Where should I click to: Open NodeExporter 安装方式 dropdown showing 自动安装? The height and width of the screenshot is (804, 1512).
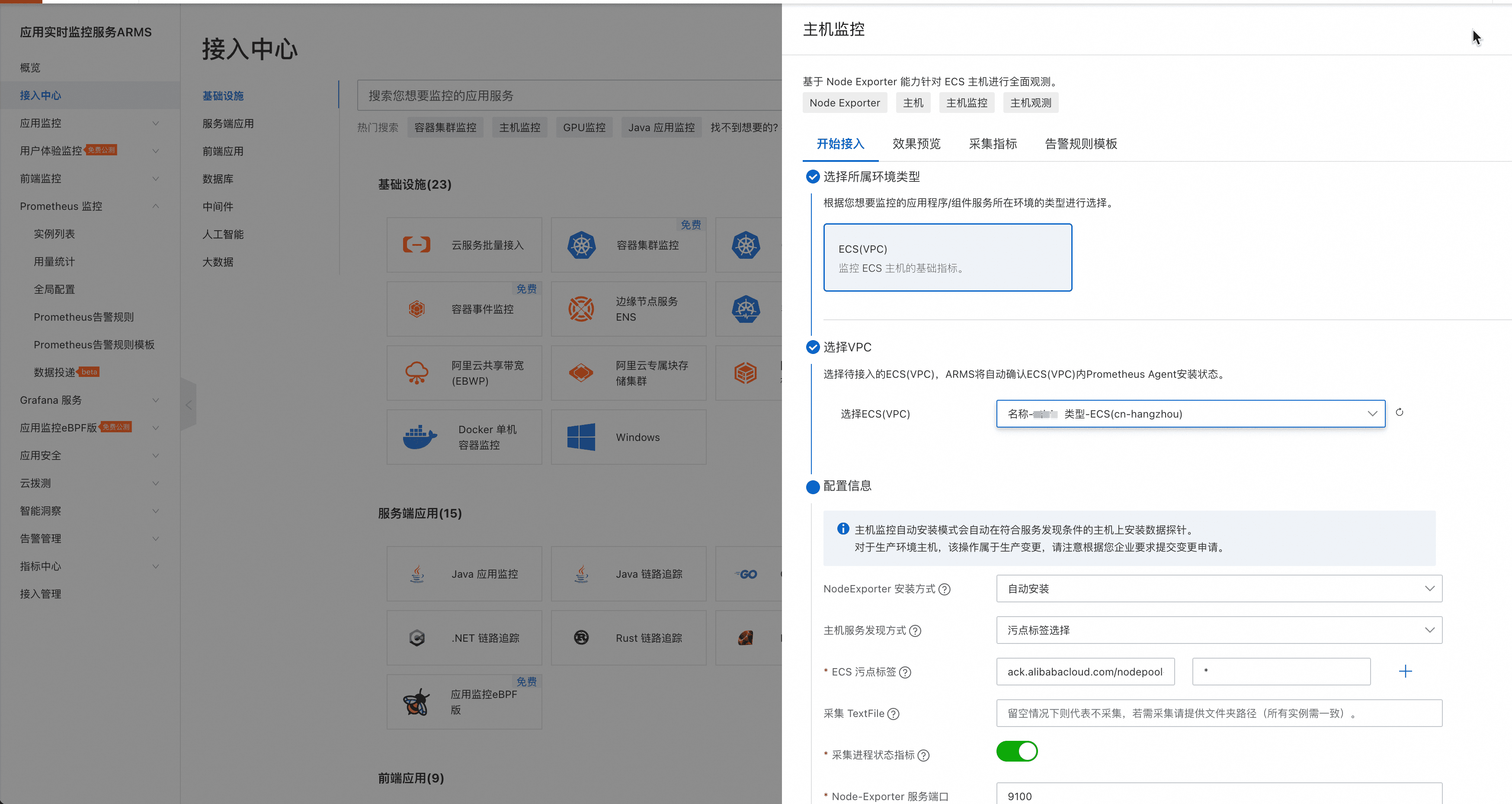[x=1218, y=589]
